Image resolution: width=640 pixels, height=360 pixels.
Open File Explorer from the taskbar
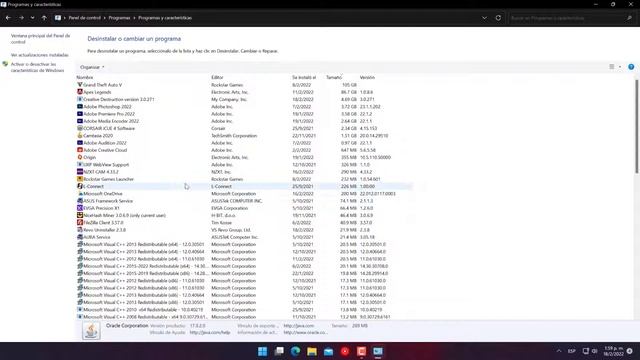[x=312, y=351]
